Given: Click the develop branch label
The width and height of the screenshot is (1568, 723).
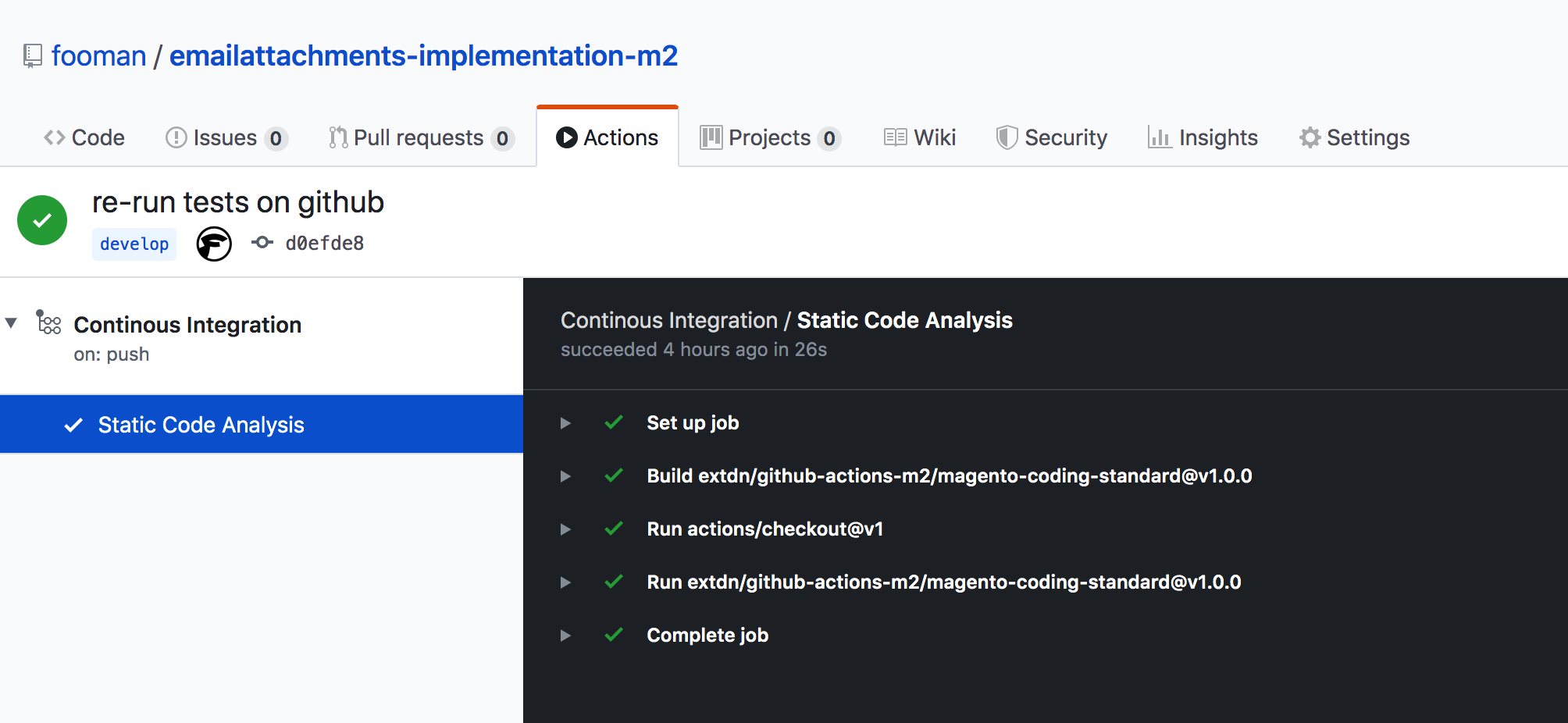Looking at the screenshot, I should click(134, 244).
